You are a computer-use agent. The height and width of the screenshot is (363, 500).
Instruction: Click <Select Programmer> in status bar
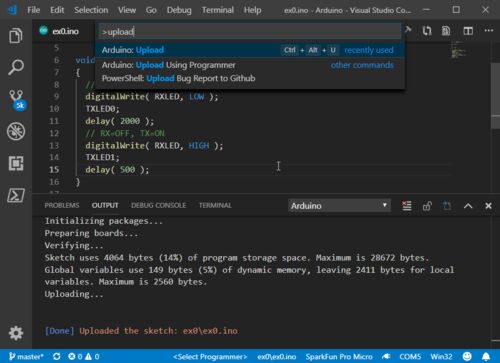coord(210,357)
